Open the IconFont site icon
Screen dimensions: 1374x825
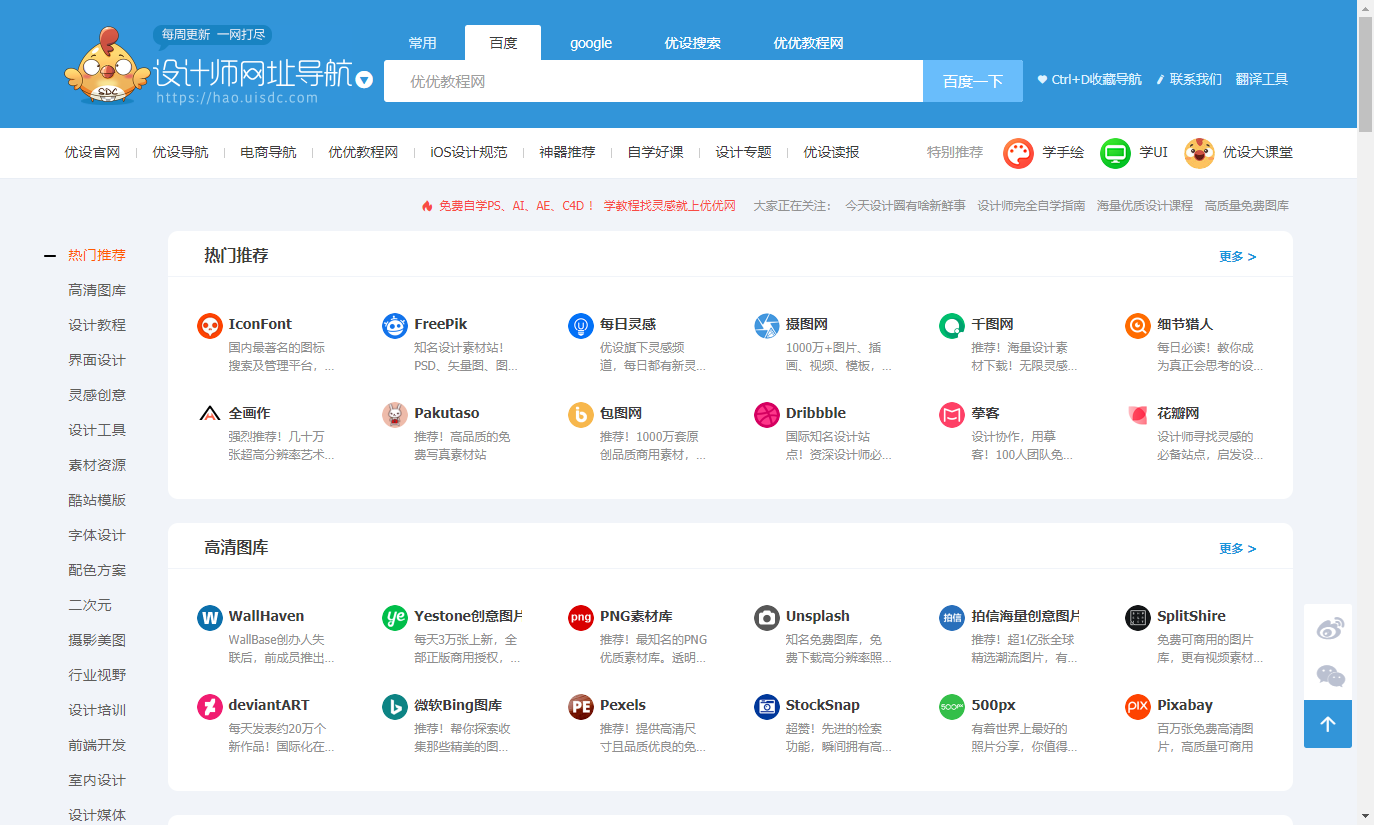[x=210, y=326]
